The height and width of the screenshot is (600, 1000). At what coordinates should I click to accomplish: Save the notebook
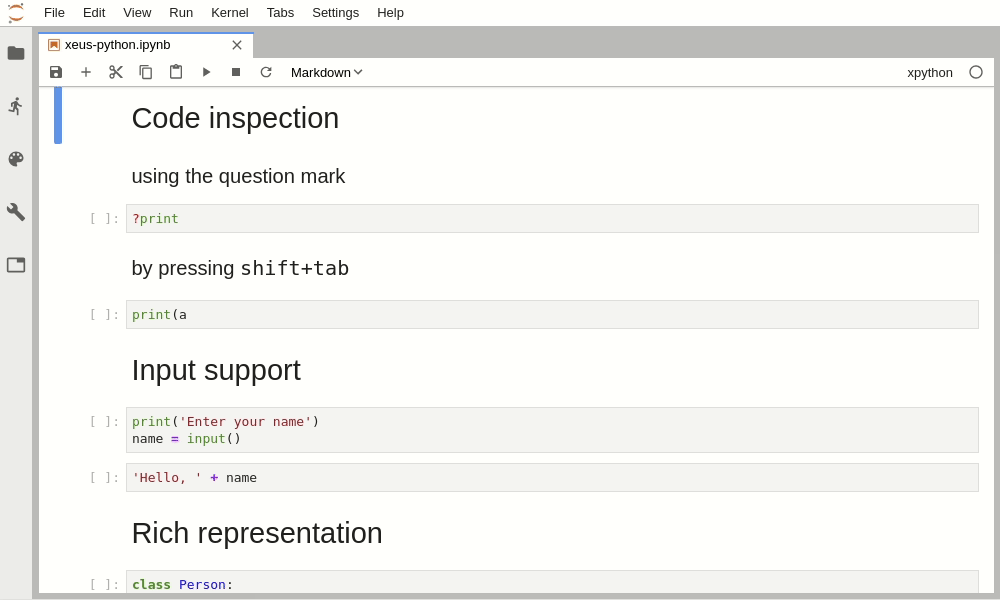click(56, 72)
